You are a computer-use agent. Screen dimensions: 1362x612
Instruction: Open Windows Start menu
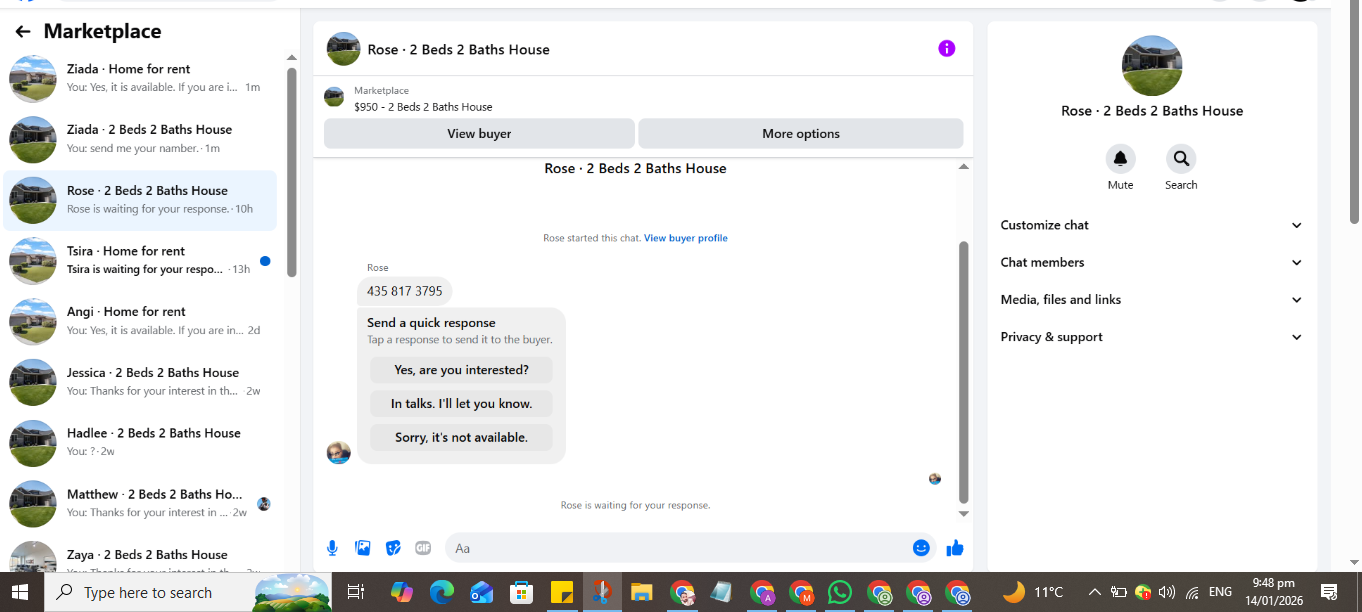pos(20,592)
